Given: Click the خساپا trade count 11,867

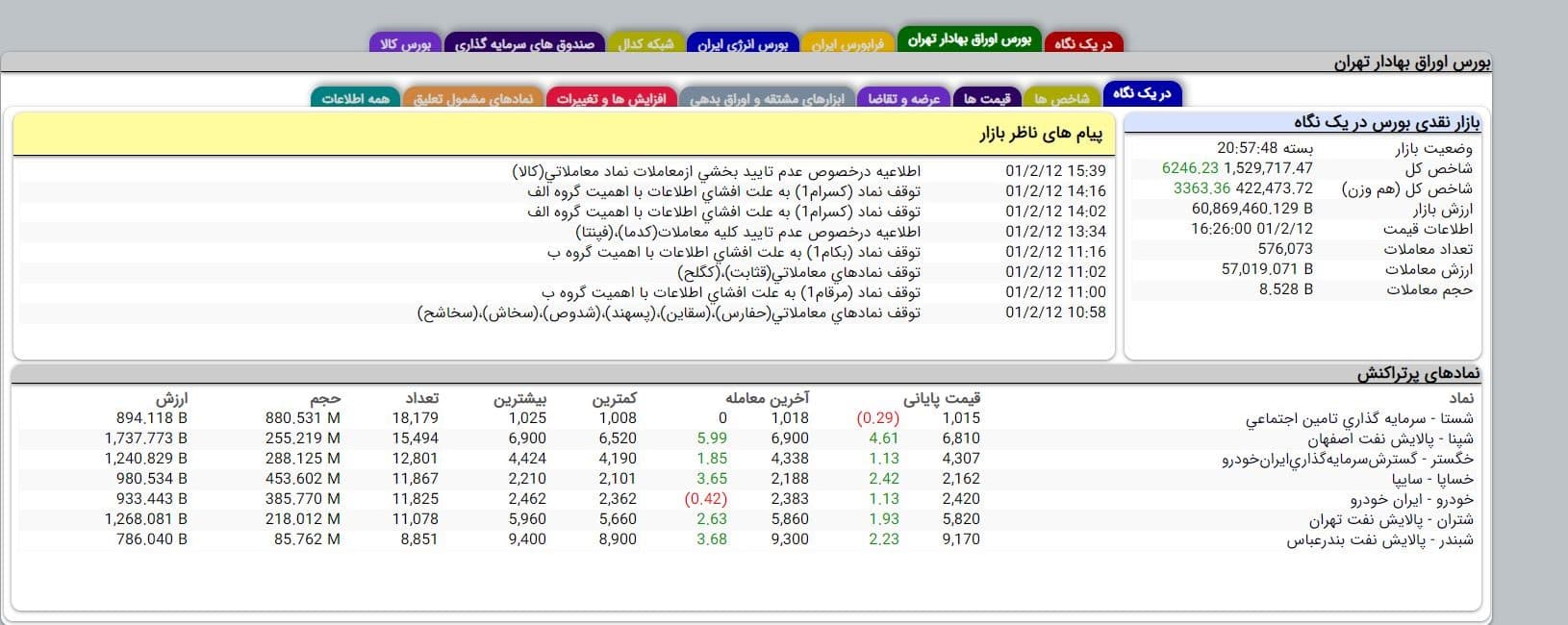Looking at the screenshot, I should coord(416,479).
